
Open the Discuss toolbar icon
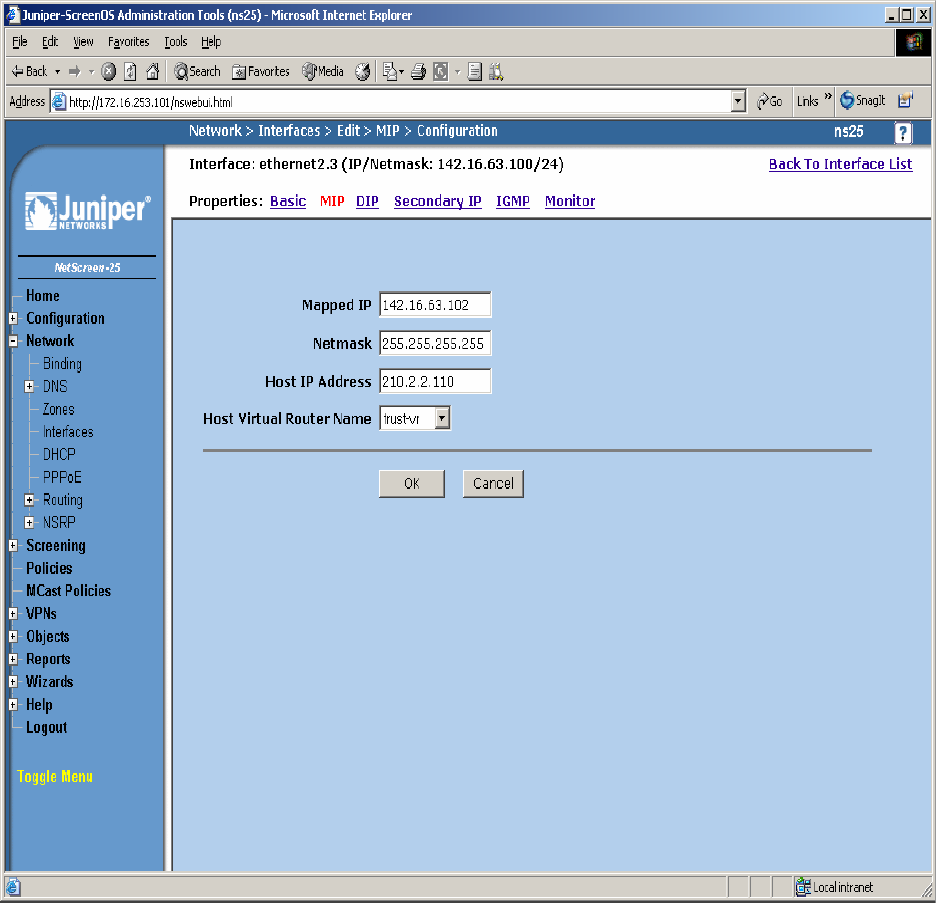[x=475, y=72]
